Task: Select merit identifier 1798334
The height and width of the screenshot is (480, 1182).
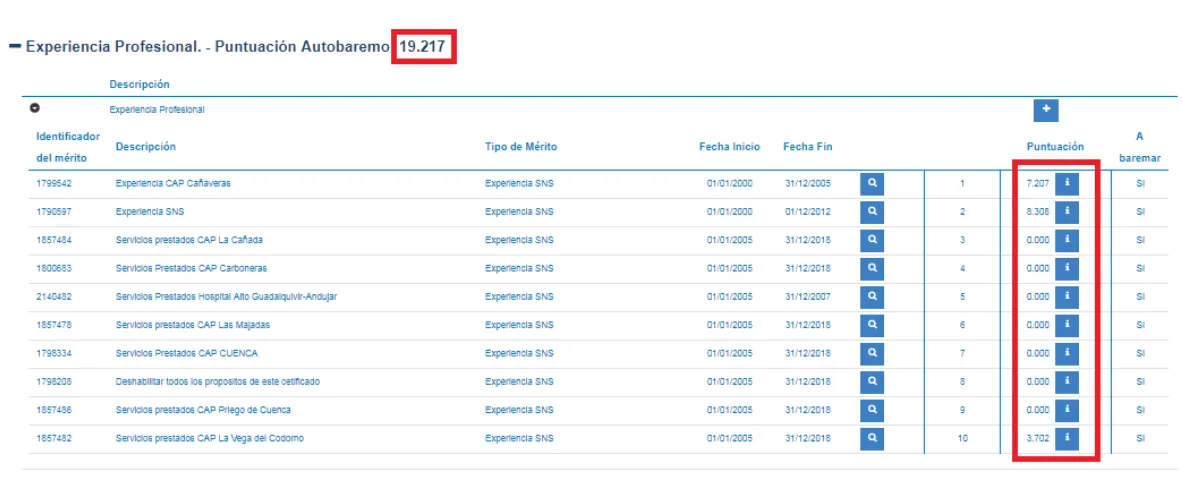Action: (x=54, y=353)
